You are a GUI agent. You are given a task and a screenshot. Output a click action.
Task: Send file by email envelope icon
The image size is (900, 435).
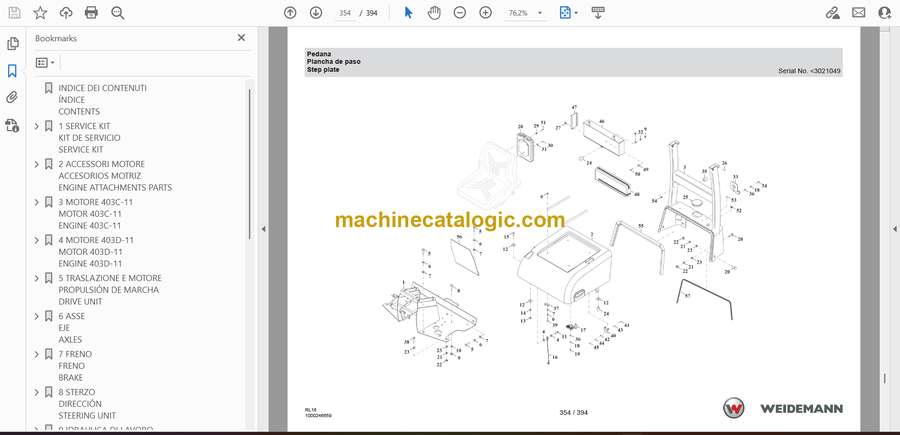[859, 13]
